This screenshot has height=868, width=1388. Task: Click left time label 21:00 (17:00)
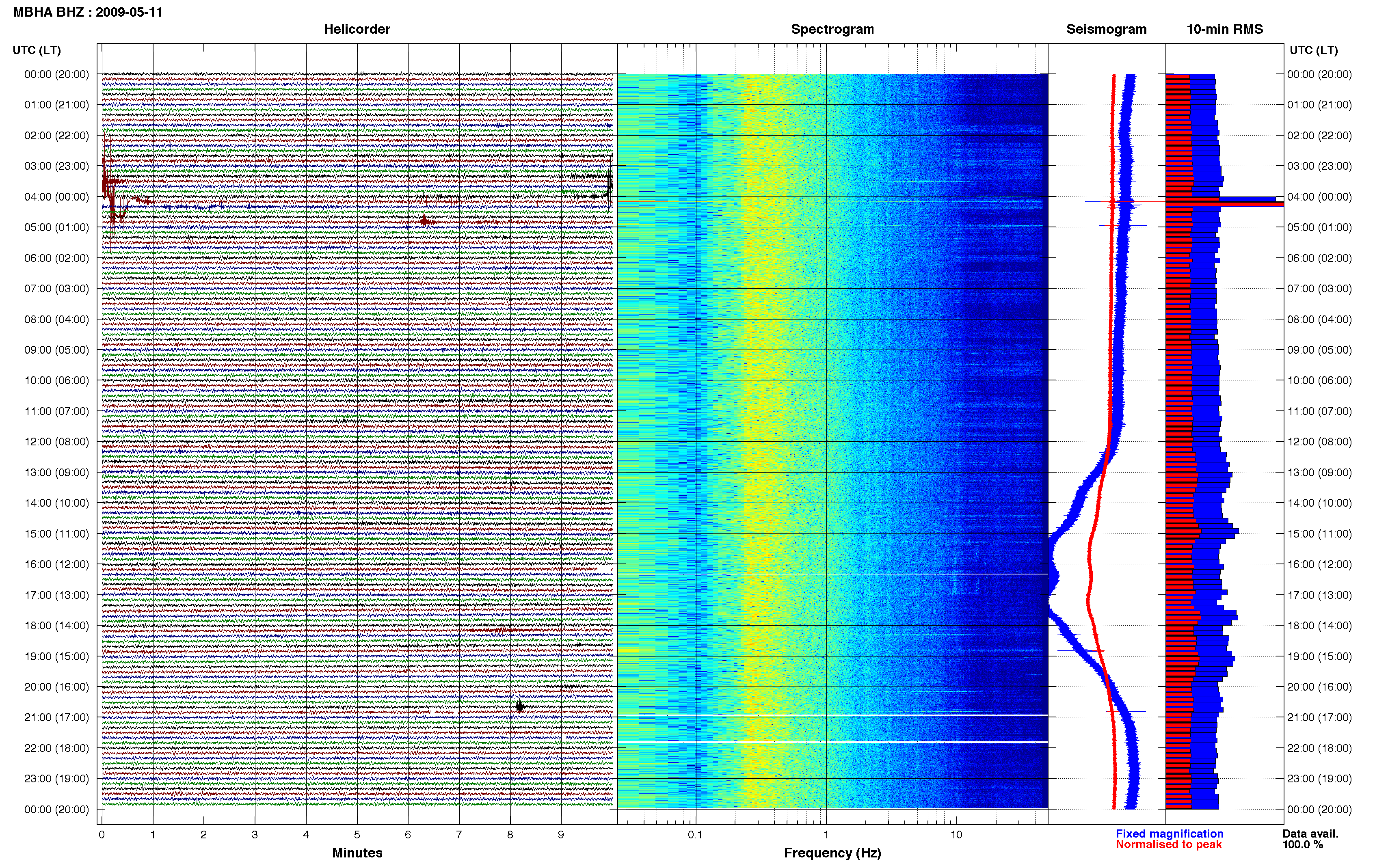point(57,718)
